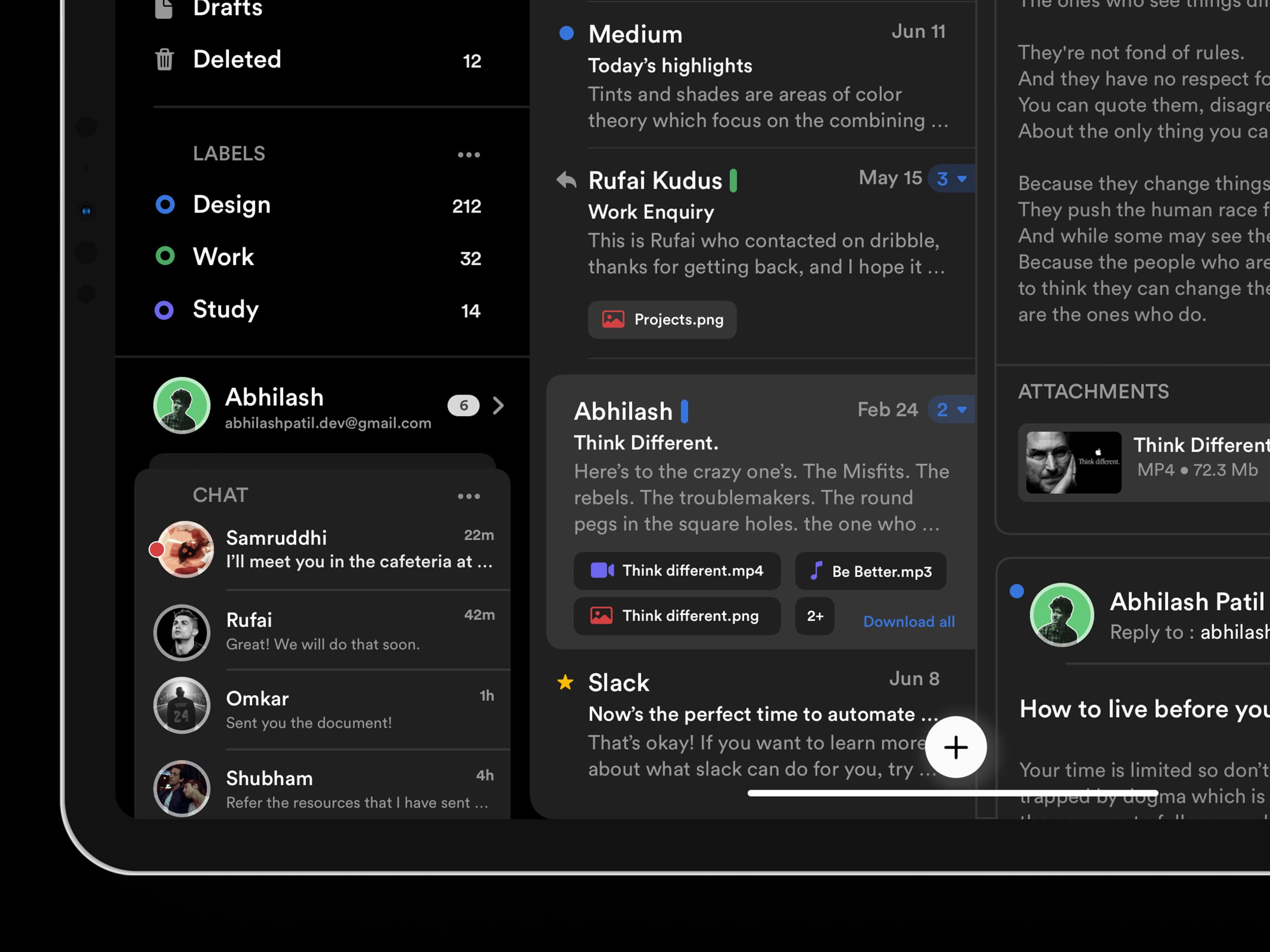Image resolution: width=1270 pixels, height=952 pixels.
Task: Open the CHAT three-dot options menu
Action: 469,496
